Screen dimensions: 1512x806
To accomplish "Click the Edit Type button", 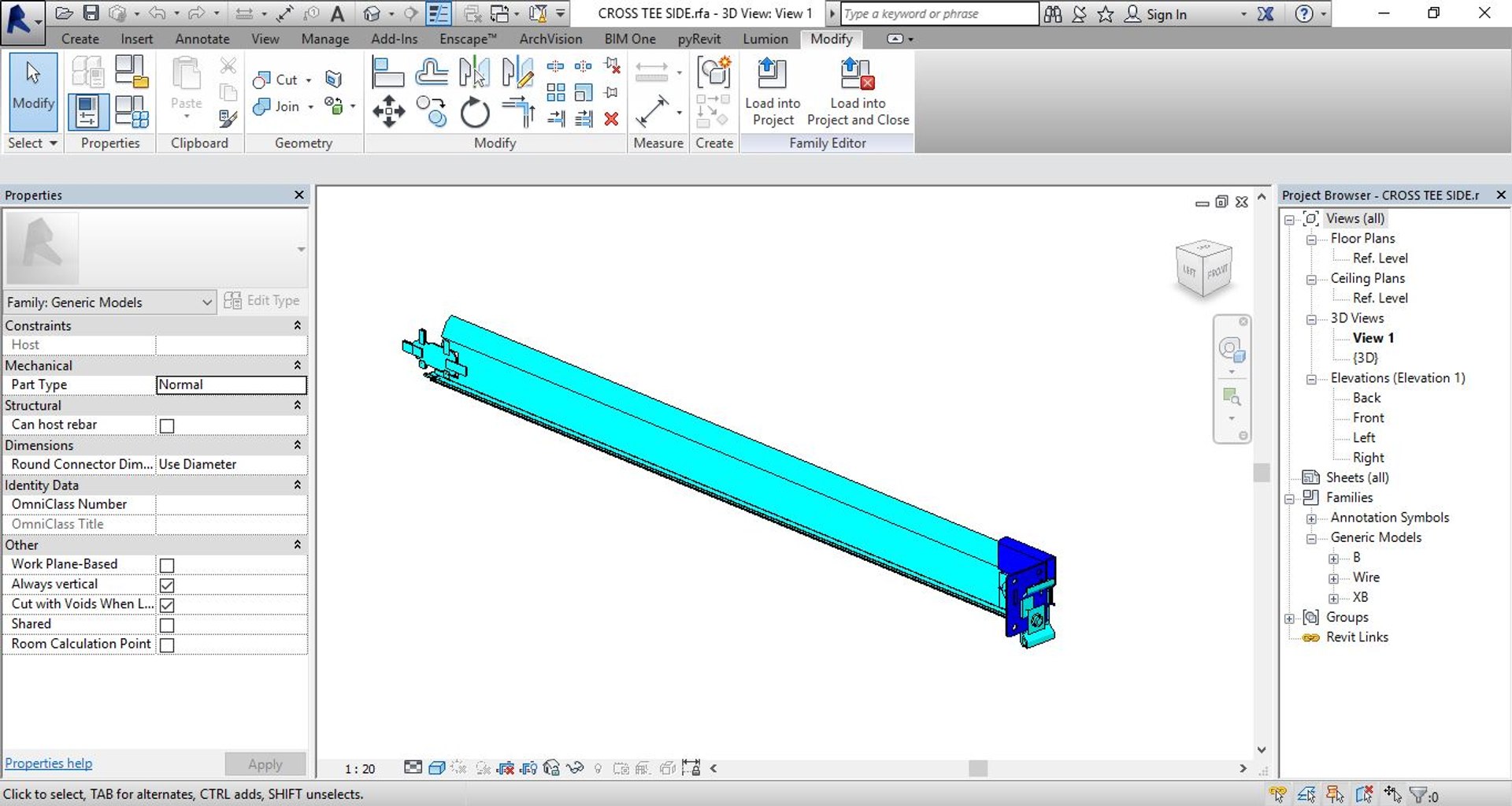I will coord(261,301).
